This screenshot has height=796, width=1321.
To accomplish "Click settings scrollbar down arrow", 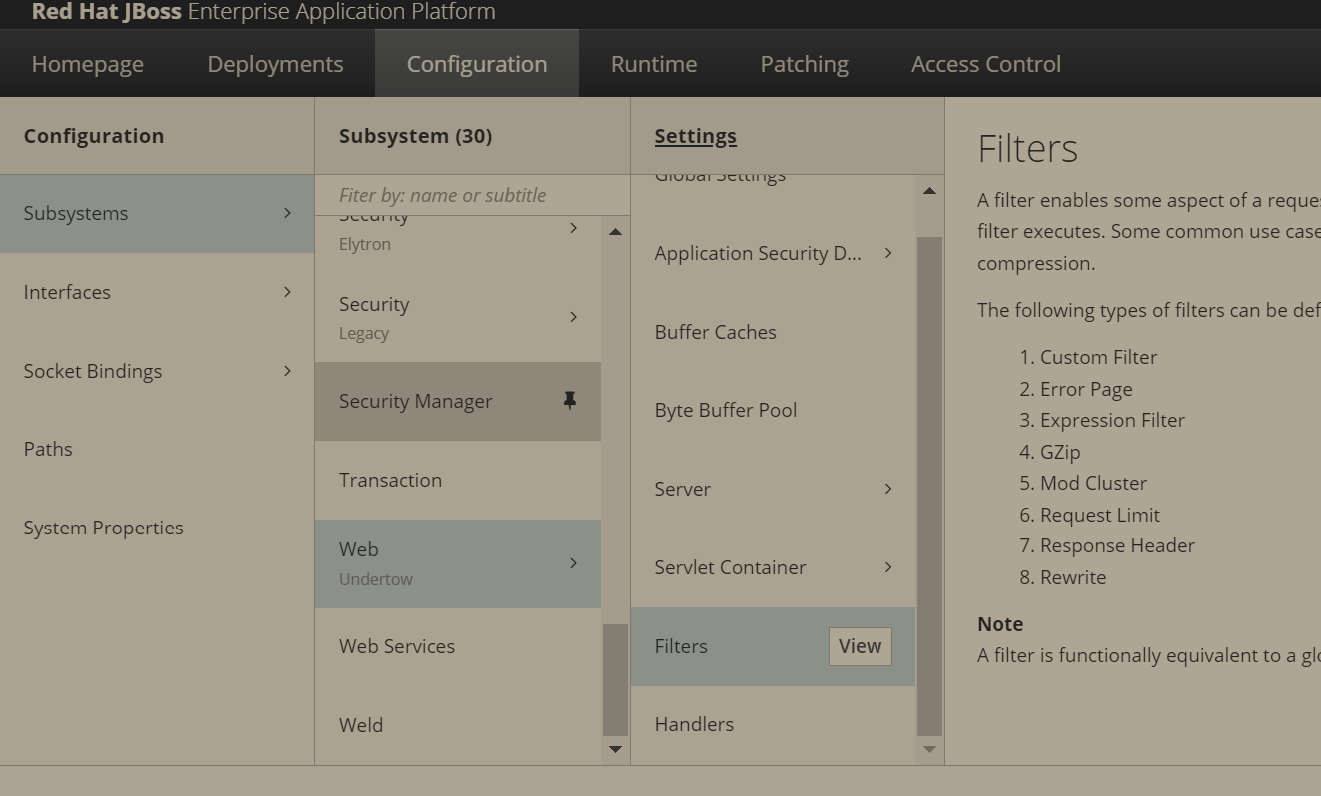I will click(929, 749).
